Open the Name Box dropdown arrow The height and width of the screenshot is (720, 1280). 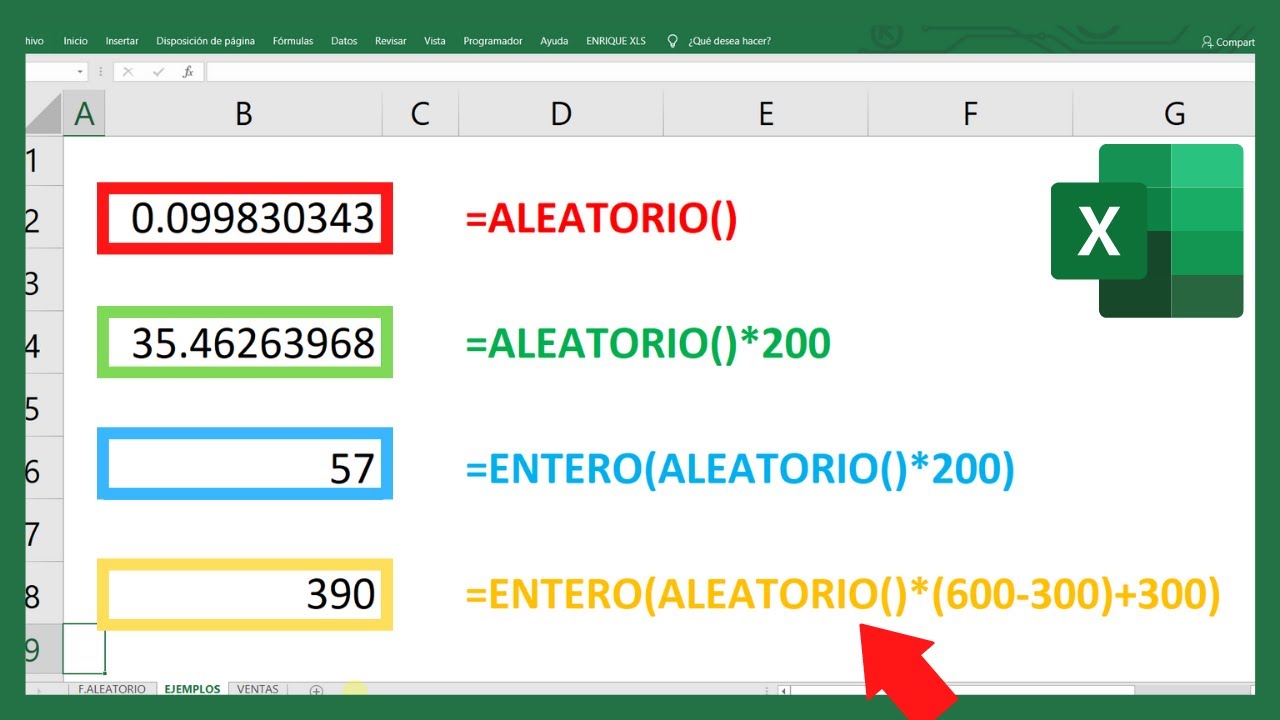tap(81, 72)
